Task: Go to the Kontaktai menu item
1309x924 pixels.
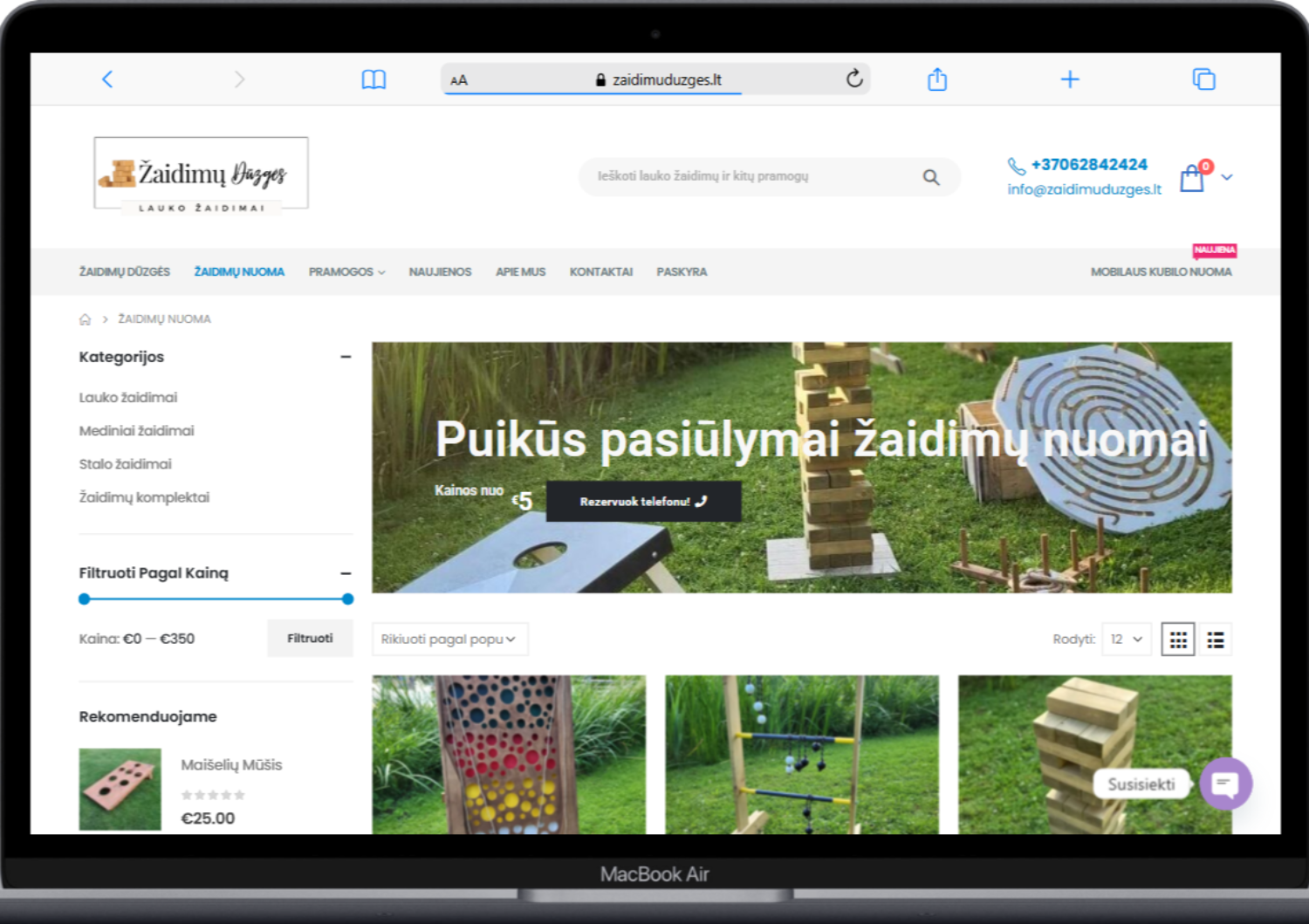Action: (x=600, y=272)
